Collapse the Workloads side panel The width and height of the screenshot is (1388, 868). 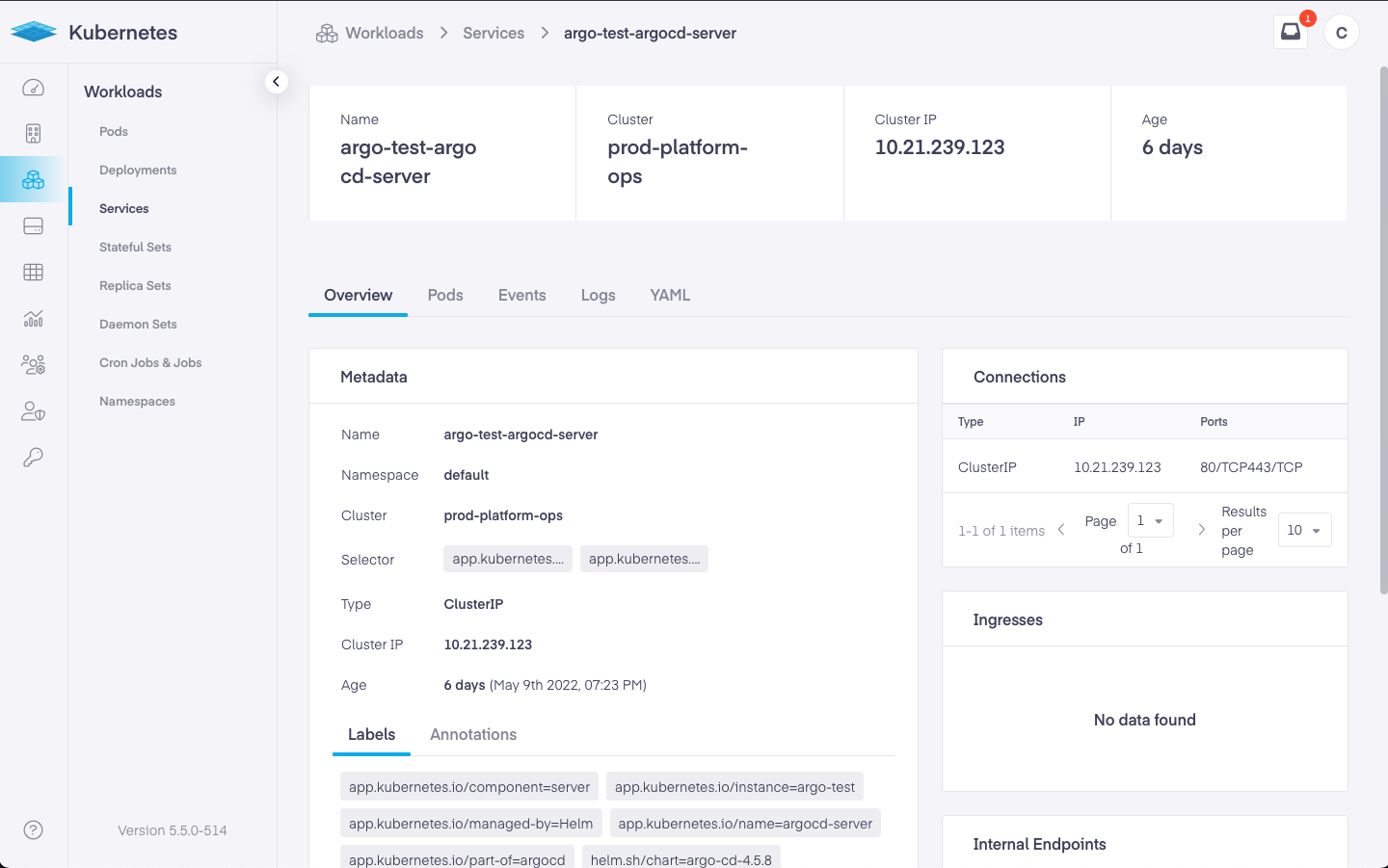[x=276, y=82]
